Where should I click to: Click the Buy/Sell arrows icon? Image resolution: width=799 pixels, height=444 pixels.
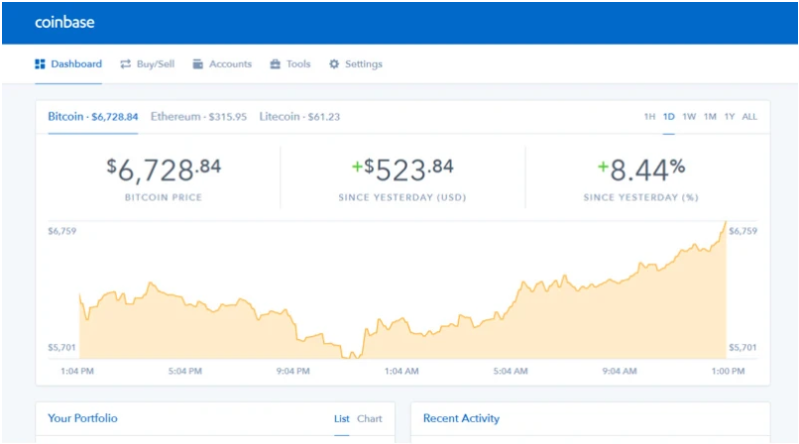pos(126,64)
